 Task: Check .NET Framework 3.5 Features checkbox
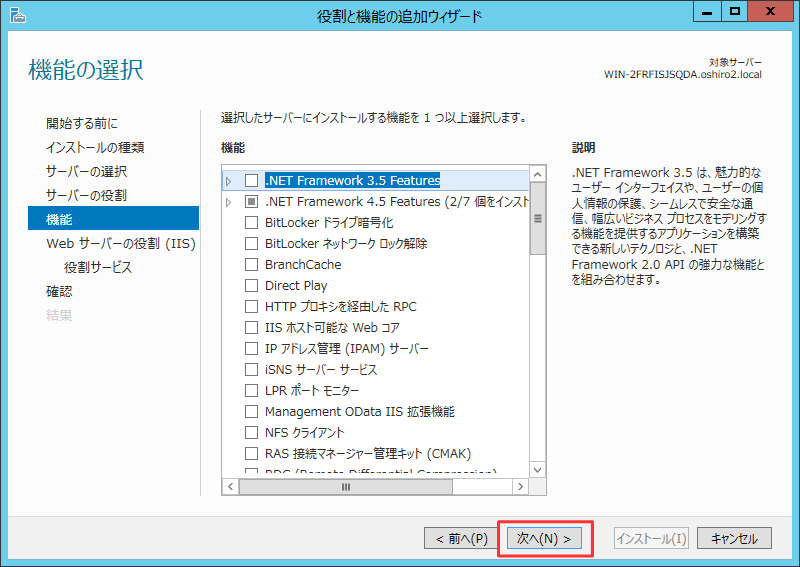click(252, 181)
